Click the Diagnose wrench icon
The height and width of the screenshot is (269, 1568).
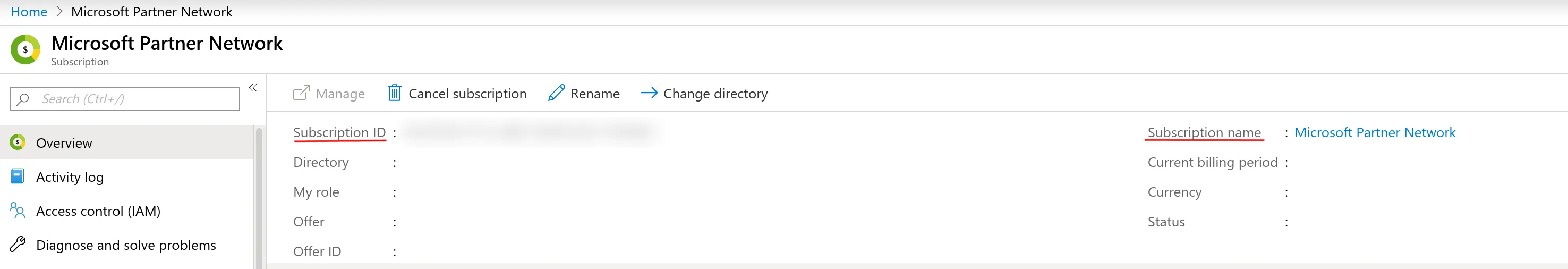click(x=18, y=245)
